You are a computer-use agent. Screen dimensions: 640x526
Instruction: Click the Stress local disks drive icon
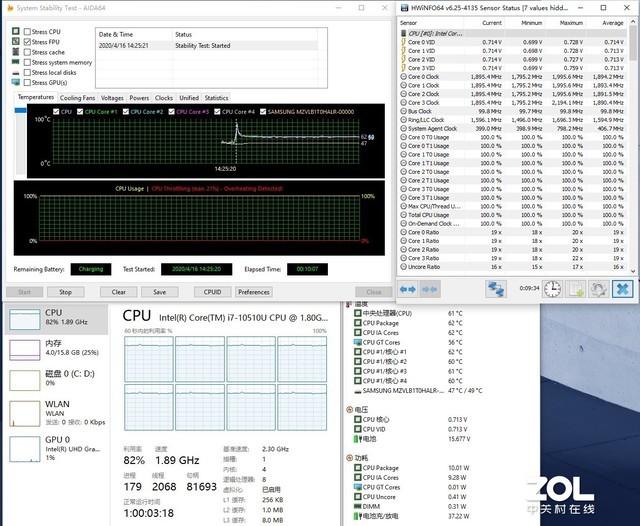[16, 73]
